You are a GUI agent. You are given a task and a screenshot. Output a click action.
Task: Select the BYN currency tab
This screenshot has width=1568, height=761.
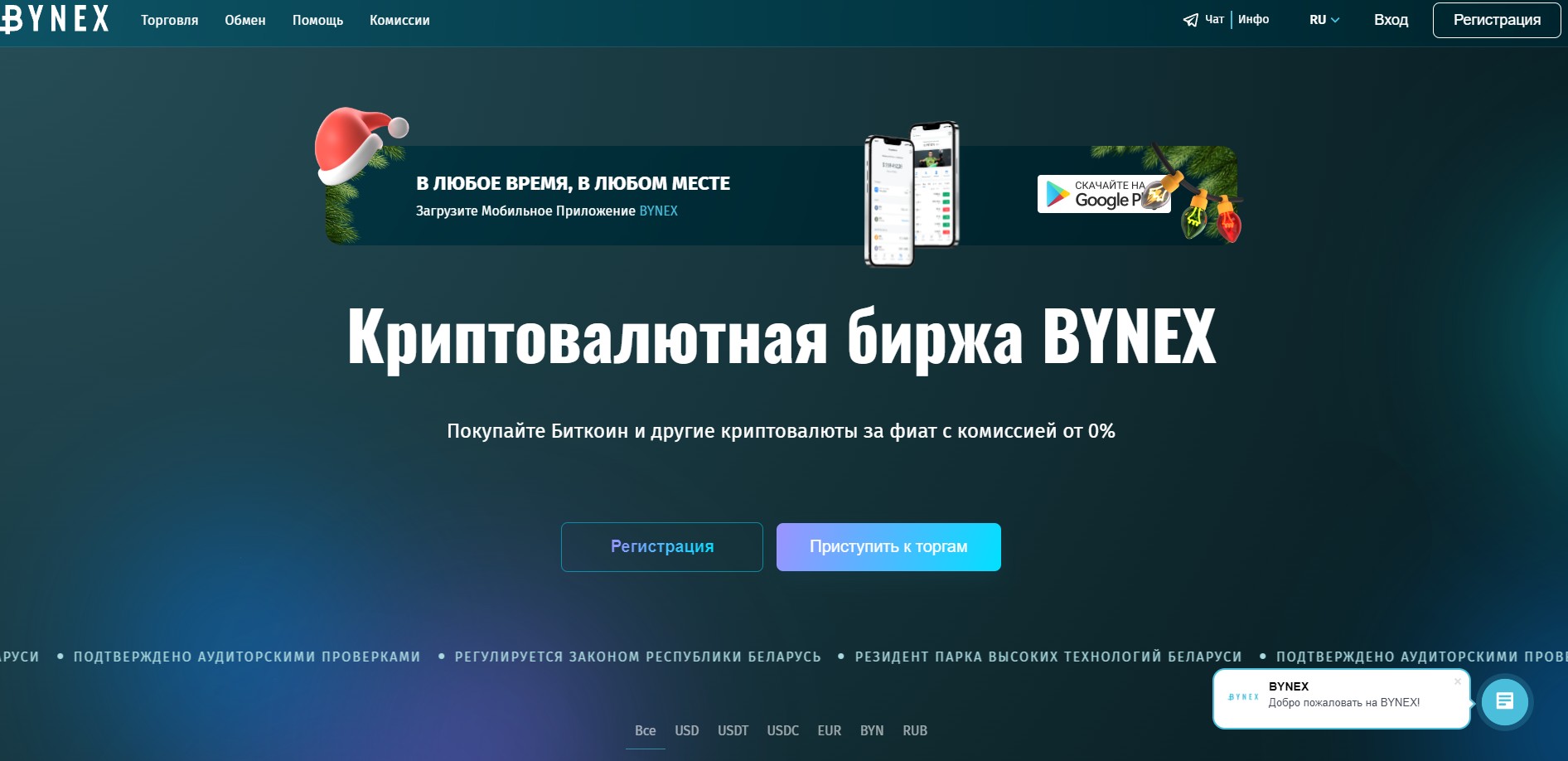pos(871,730)
